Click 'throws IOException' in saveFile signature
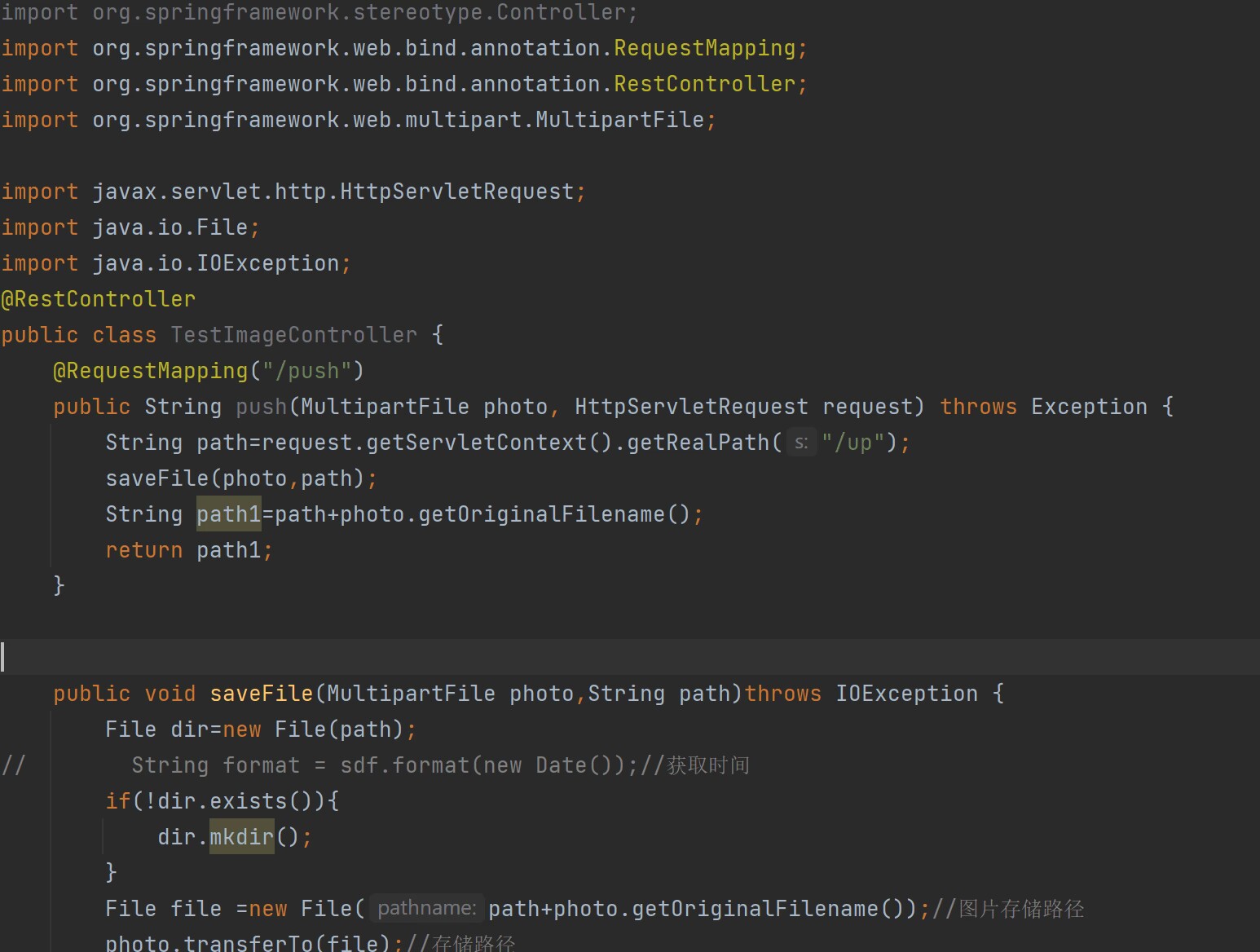This screenshot has width=1260, height=952. coord(861,694)
